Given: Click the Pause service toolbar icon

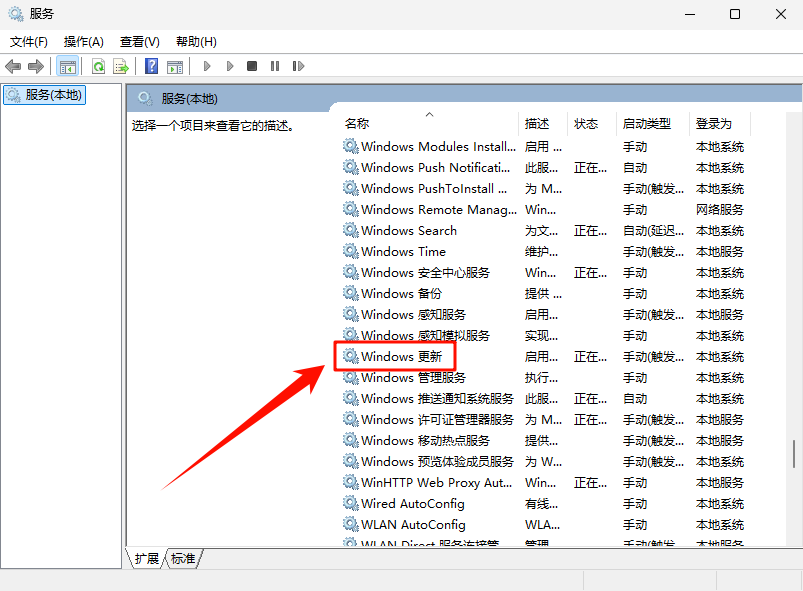Looking at the screenshot, I should click(275, 66).
